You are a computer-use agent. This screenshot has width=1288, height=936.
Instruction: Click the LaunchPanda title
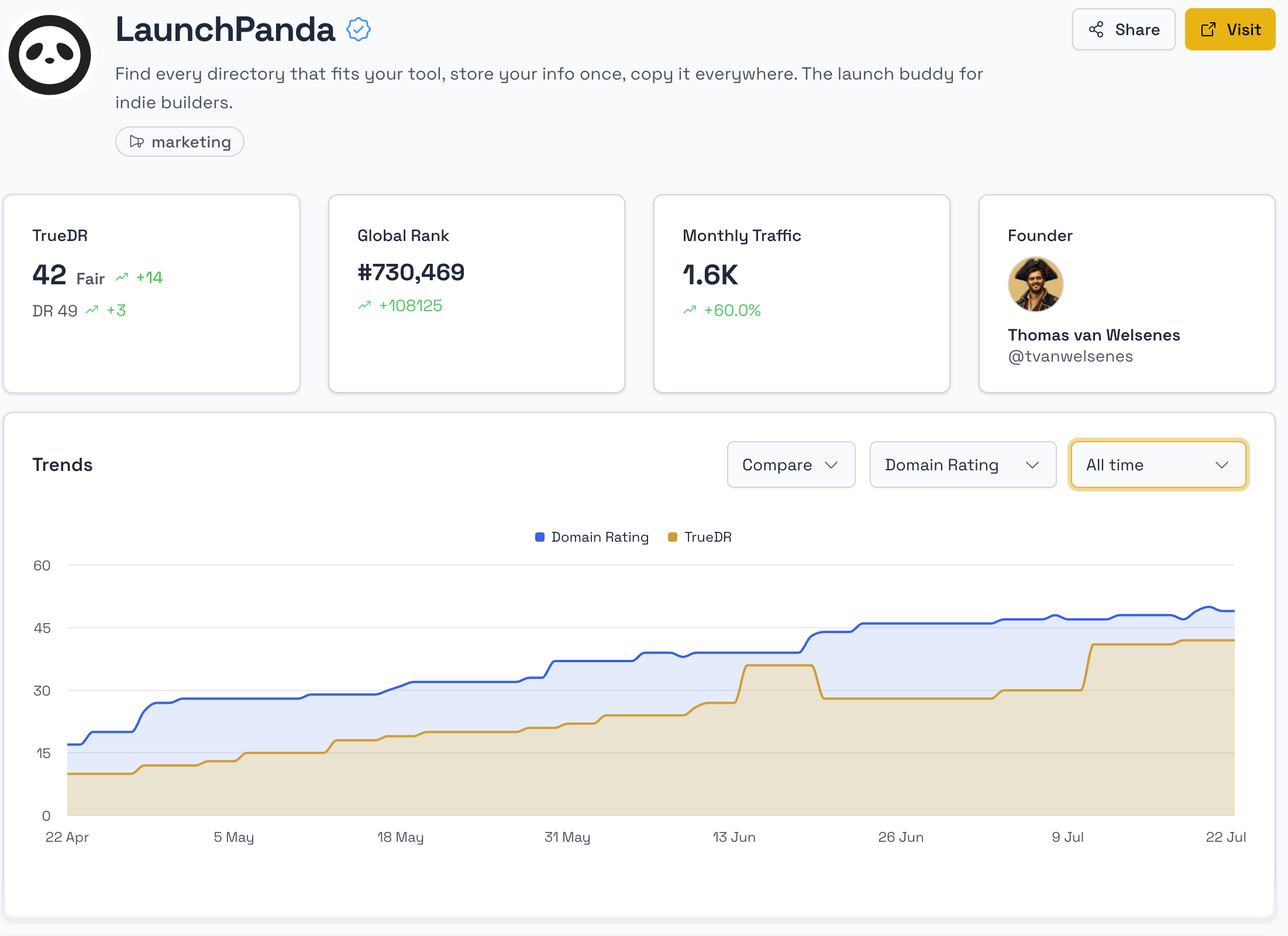tap(225, 29)
